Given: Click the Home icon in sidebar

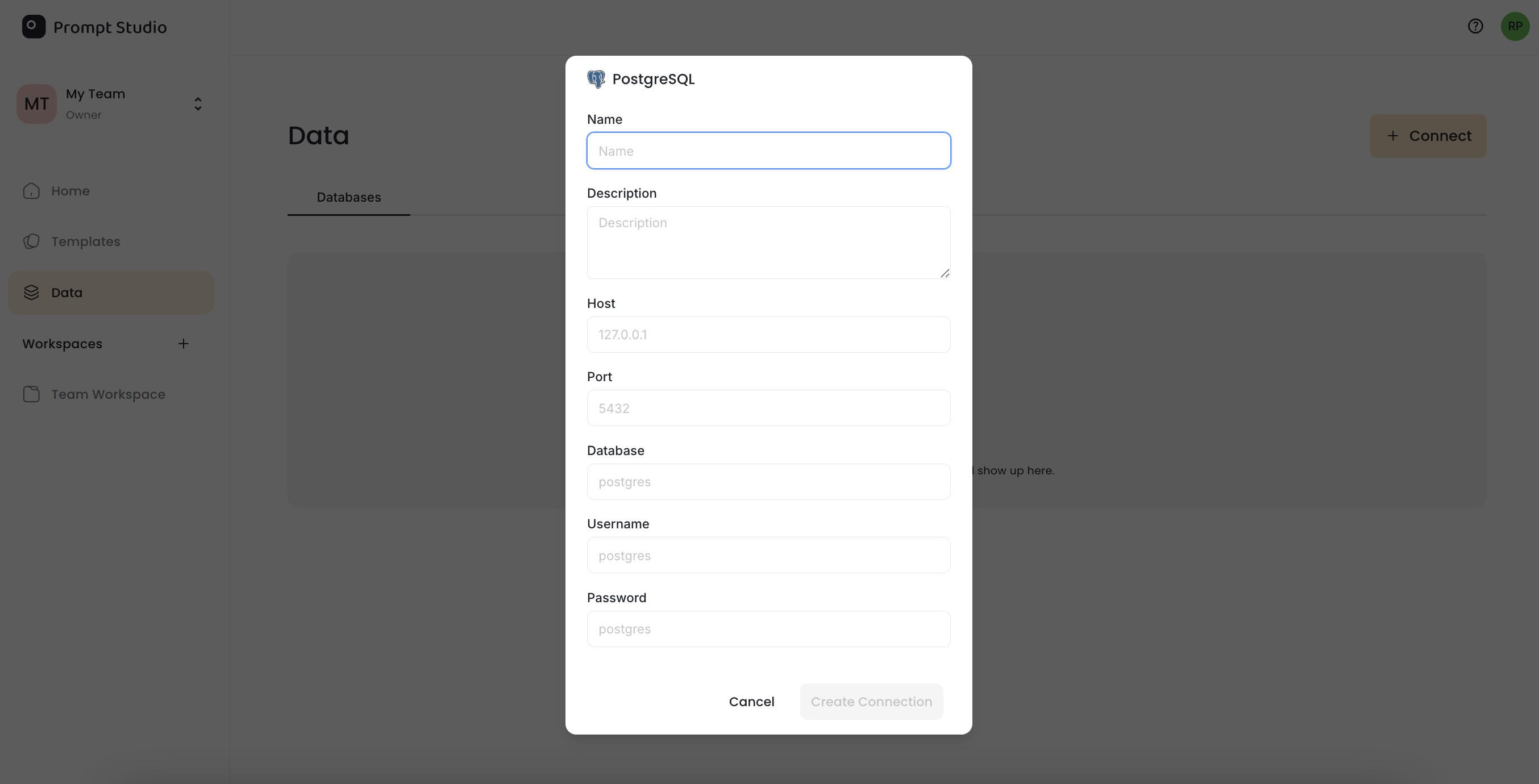Looking at the screenshot, I should pos(31,191).
